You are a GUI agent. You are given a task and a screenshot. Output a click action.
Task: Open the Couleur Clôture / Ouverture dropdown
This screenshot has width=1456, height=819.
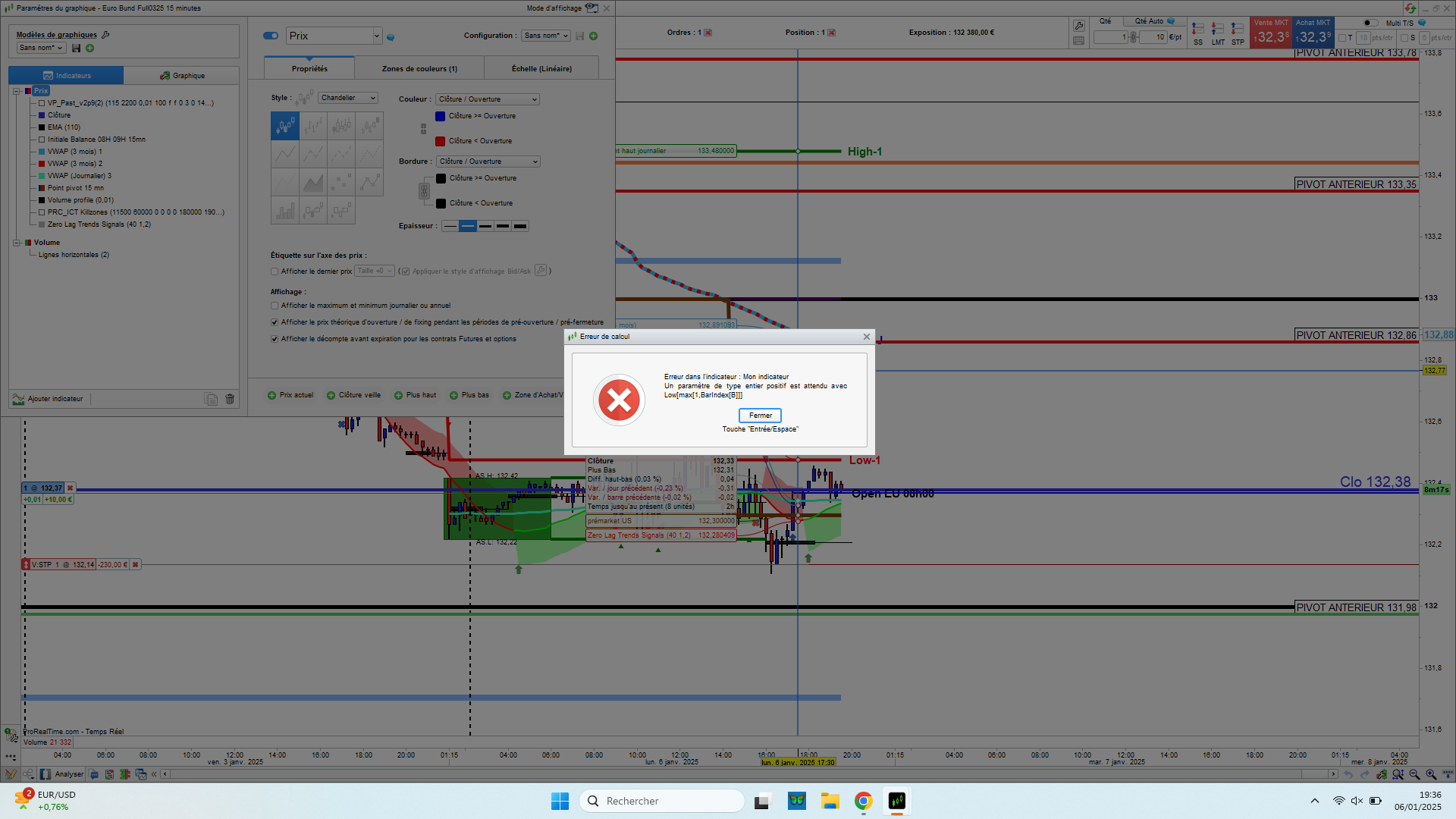pos(487,99)
